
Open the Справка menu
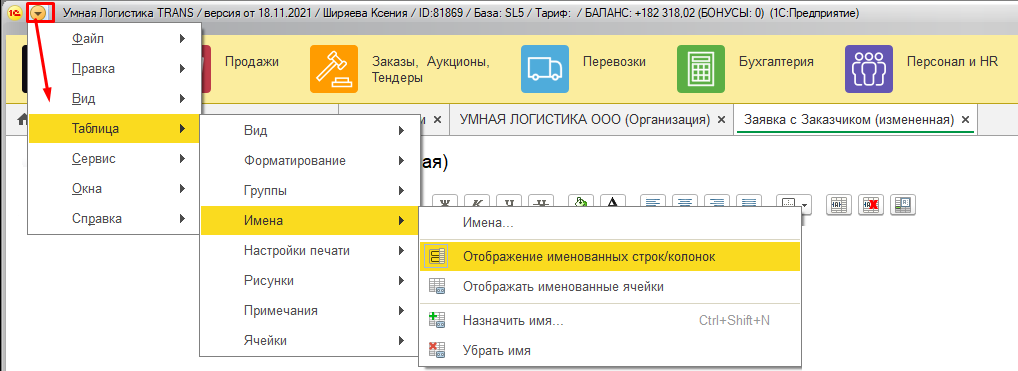point(115,218)
